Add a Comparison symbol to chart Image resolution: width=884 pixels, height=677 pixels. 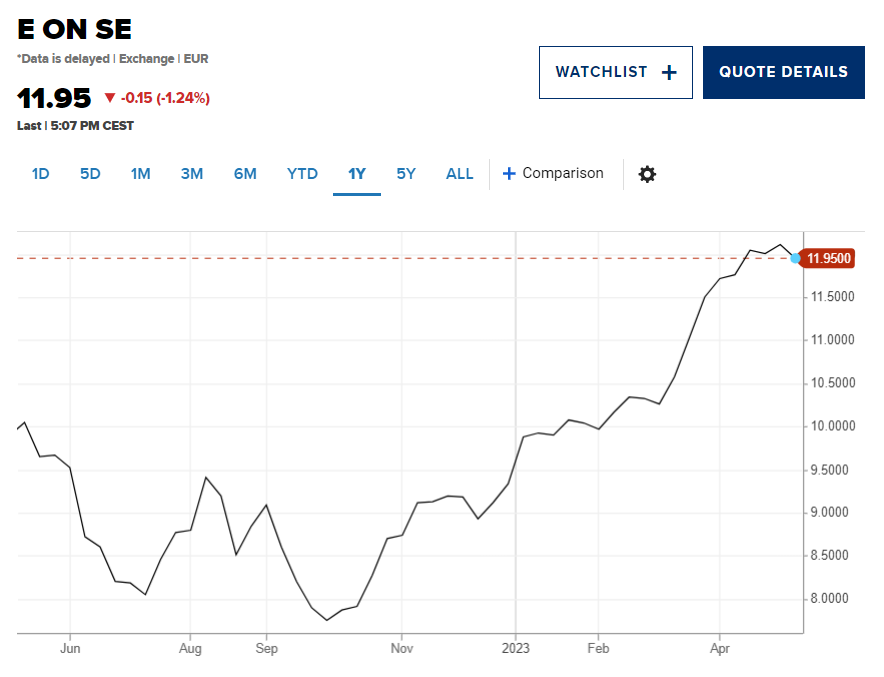pyautogui.click(x=552, y=174)
